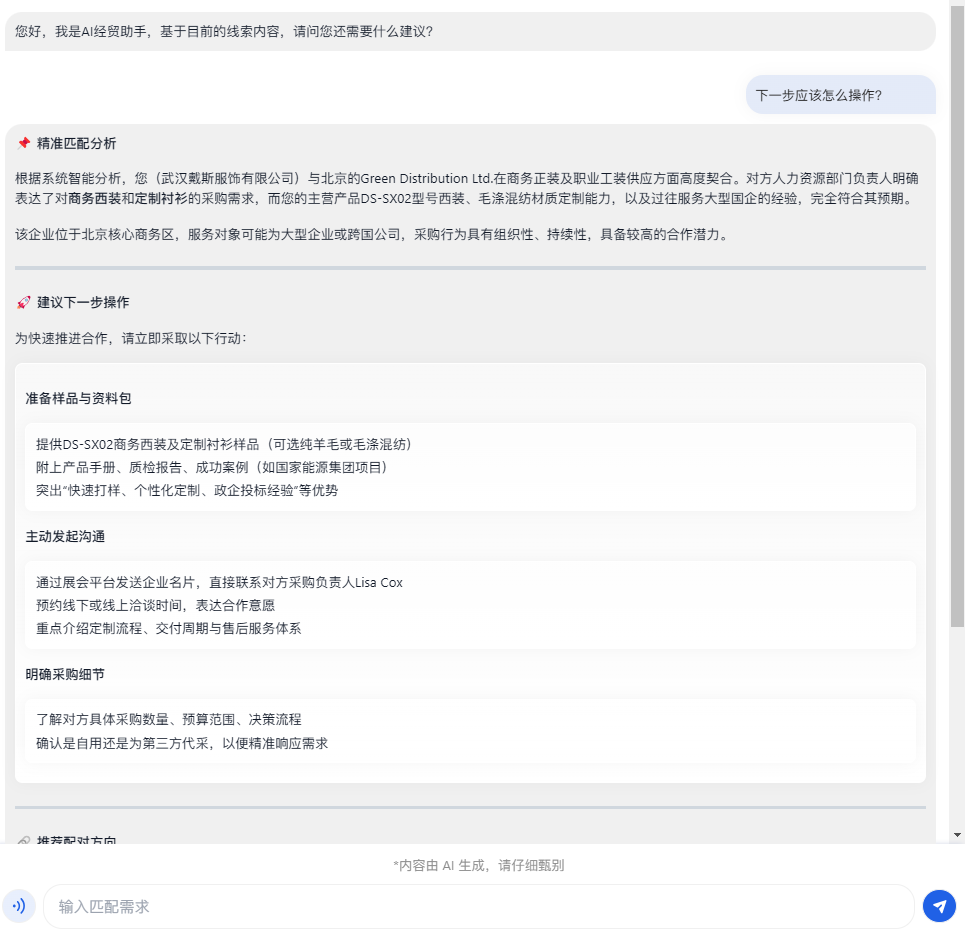Image resolution: width=965 pixels, height=932 pixels.
Task: Click the 确认是自用还是为第三方代采 line
Action: [x=182, y=743]
